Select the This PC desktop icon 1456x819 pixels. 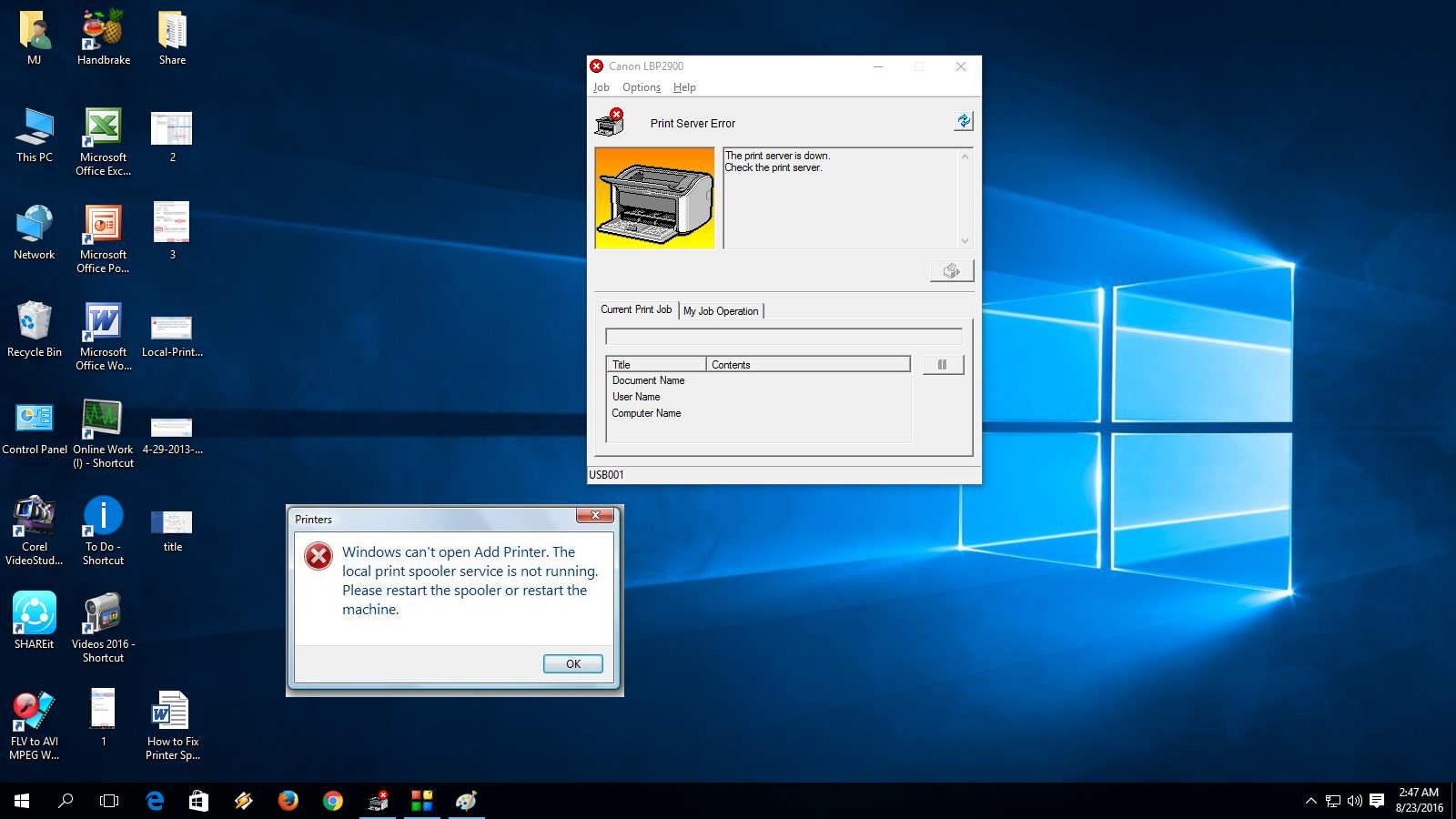click(35, 136)
